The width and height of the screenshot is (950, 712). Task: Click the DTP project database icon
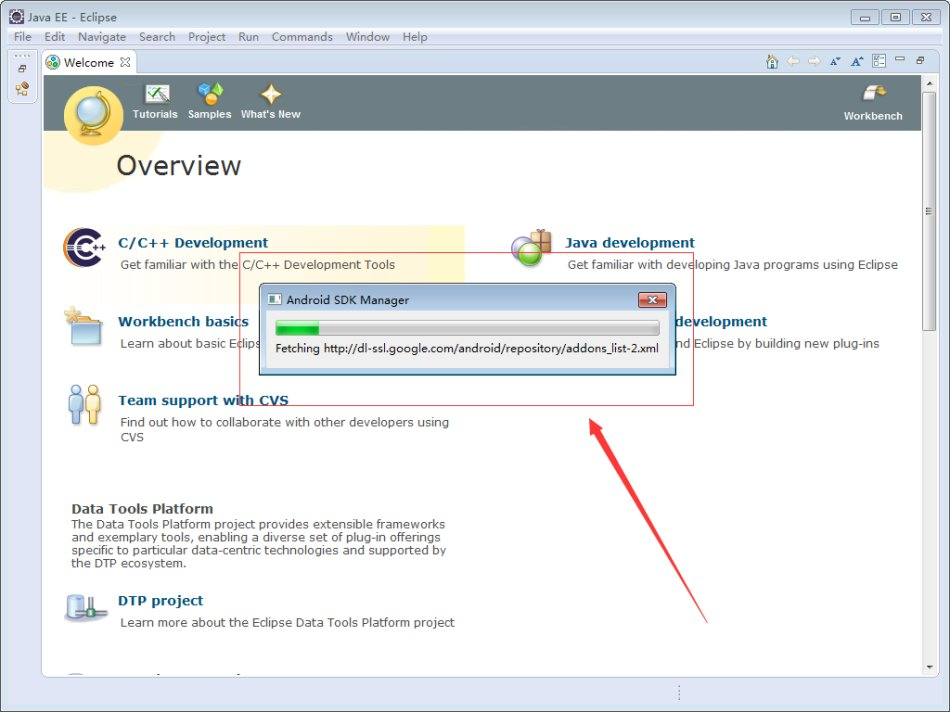(x=85, y=607)
